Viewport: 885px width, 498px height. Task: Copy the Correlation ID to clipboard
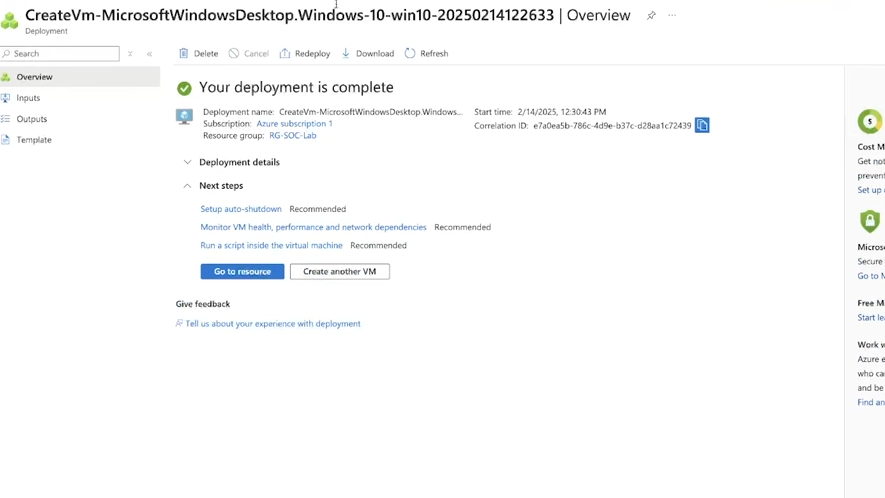click(x=702, y=125)
